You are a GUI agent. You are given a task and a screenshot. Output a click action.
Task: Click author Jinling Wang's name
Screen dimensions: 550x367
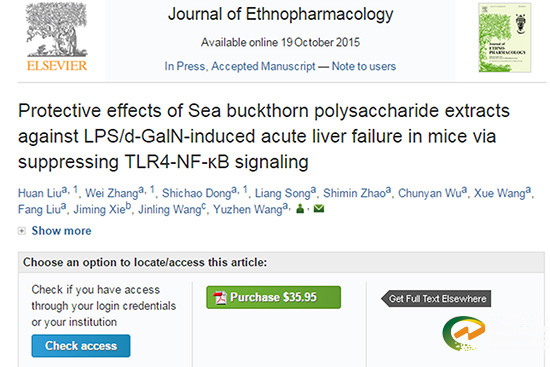[170, 209]
